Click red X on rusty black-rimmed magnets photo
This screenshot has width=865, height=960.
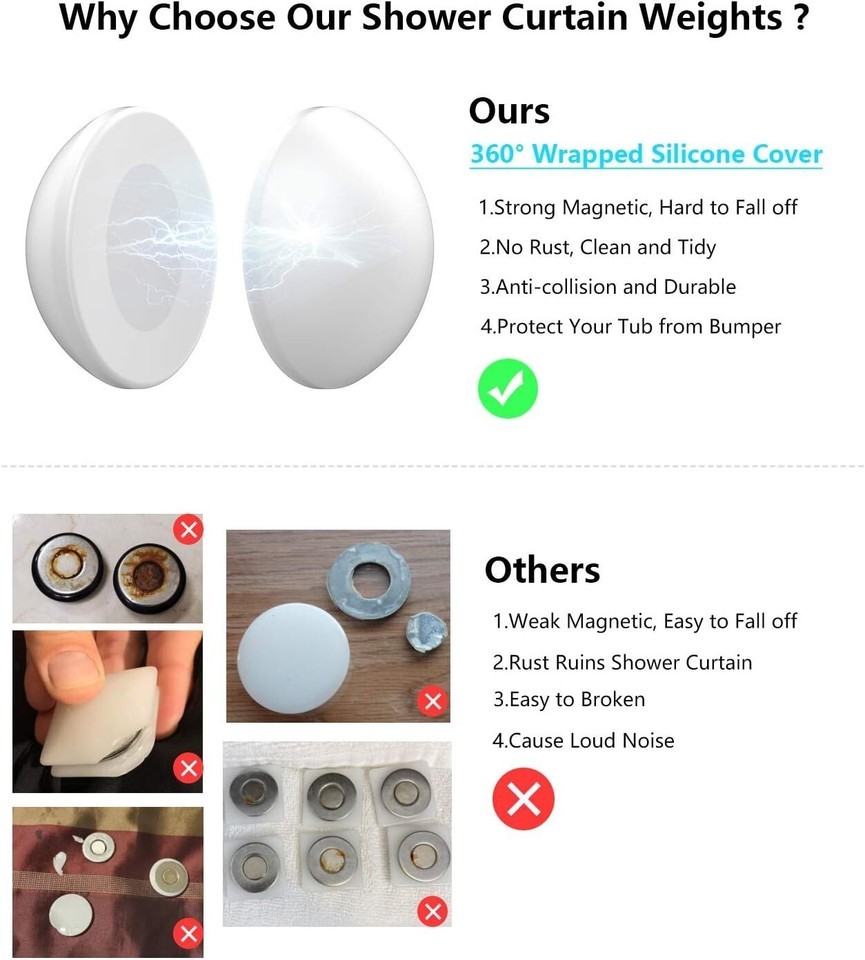pyautogui.click(x=189, y=530)
